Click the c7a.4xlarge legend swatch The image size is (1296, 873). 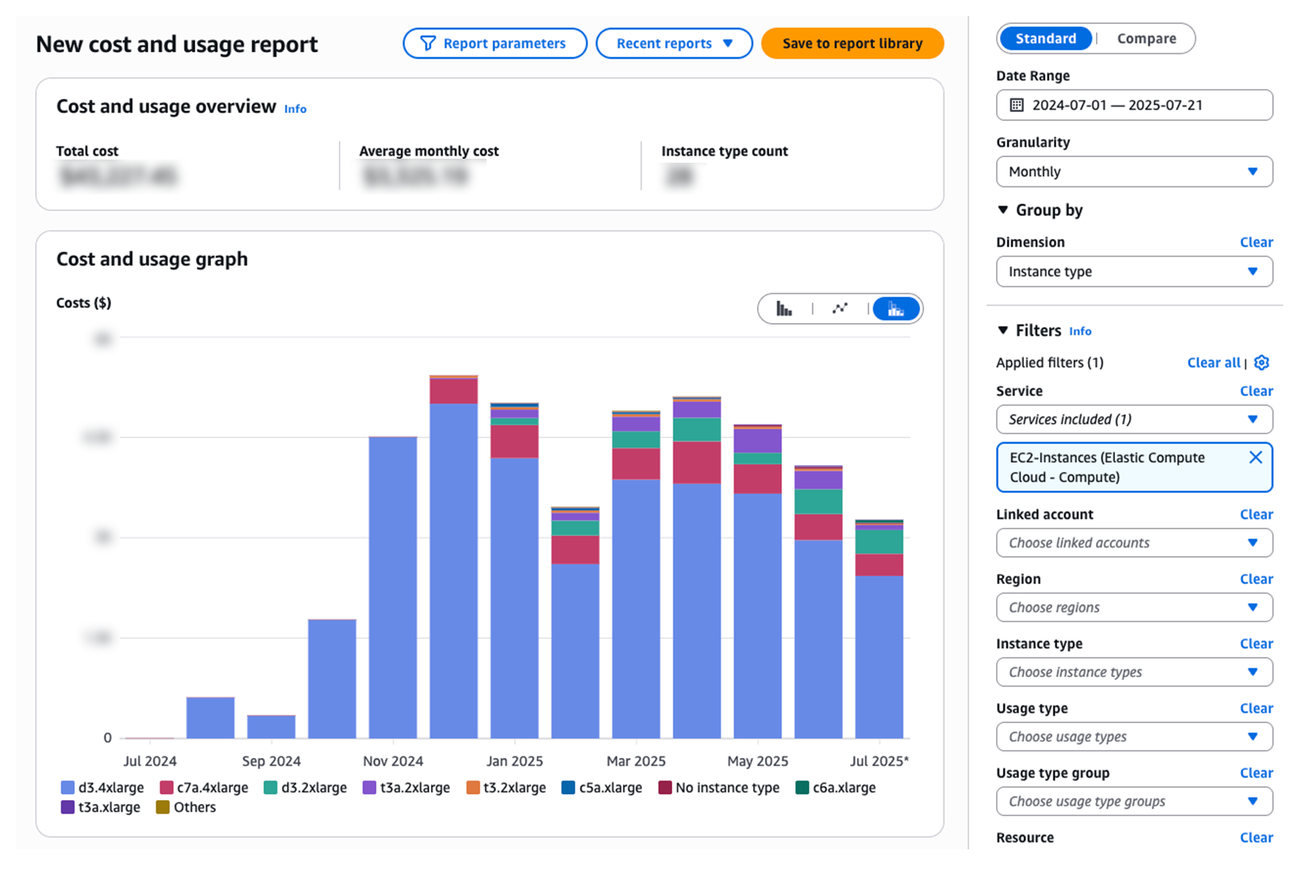click(166, 788)
